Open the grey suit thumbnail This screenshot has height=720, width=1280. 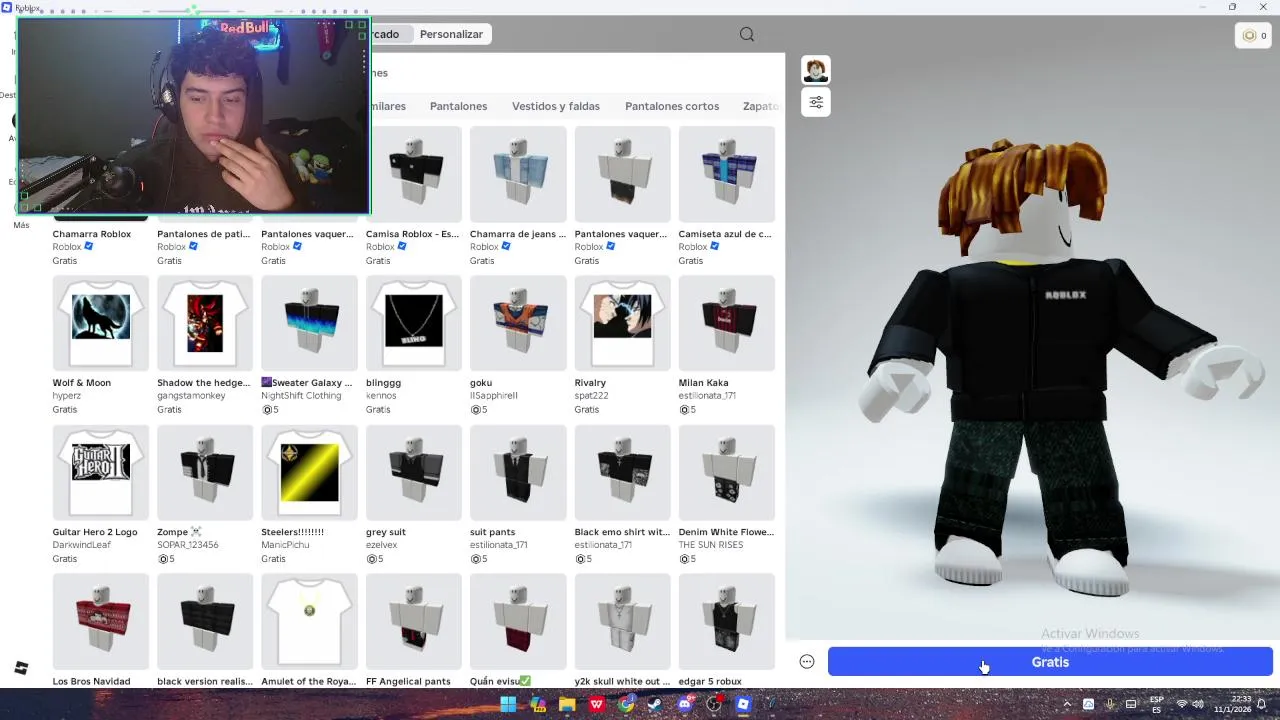click(x=414, y=472)
